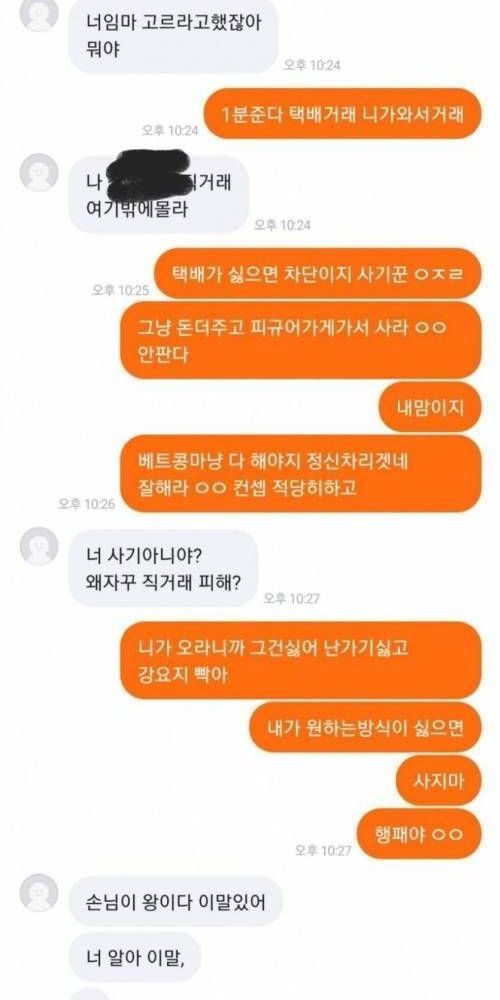Tap the gray '너임마 고르라고했잖아 뭐야' bubble
The image size is (500, 1000).
tap(173, 35)
